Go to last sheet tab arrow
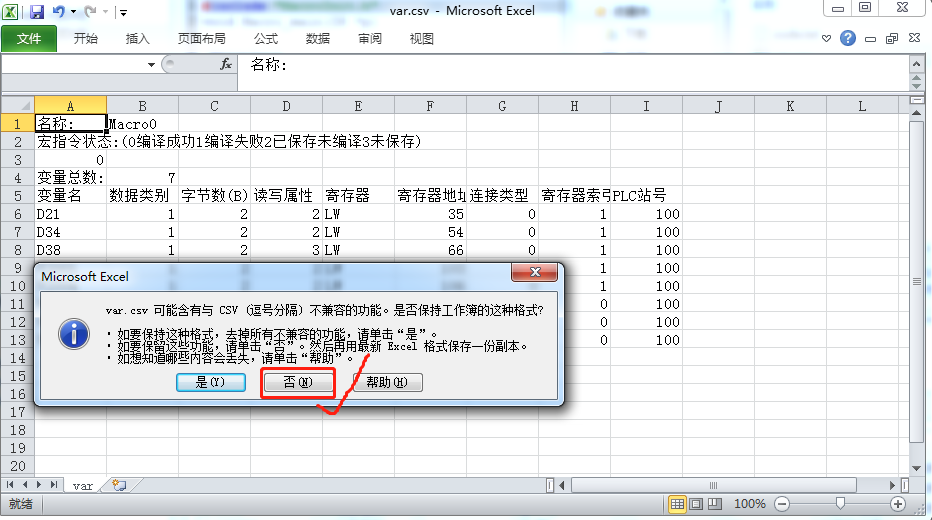This screenshot has height=520, width=932. click(x=53, y=485)
